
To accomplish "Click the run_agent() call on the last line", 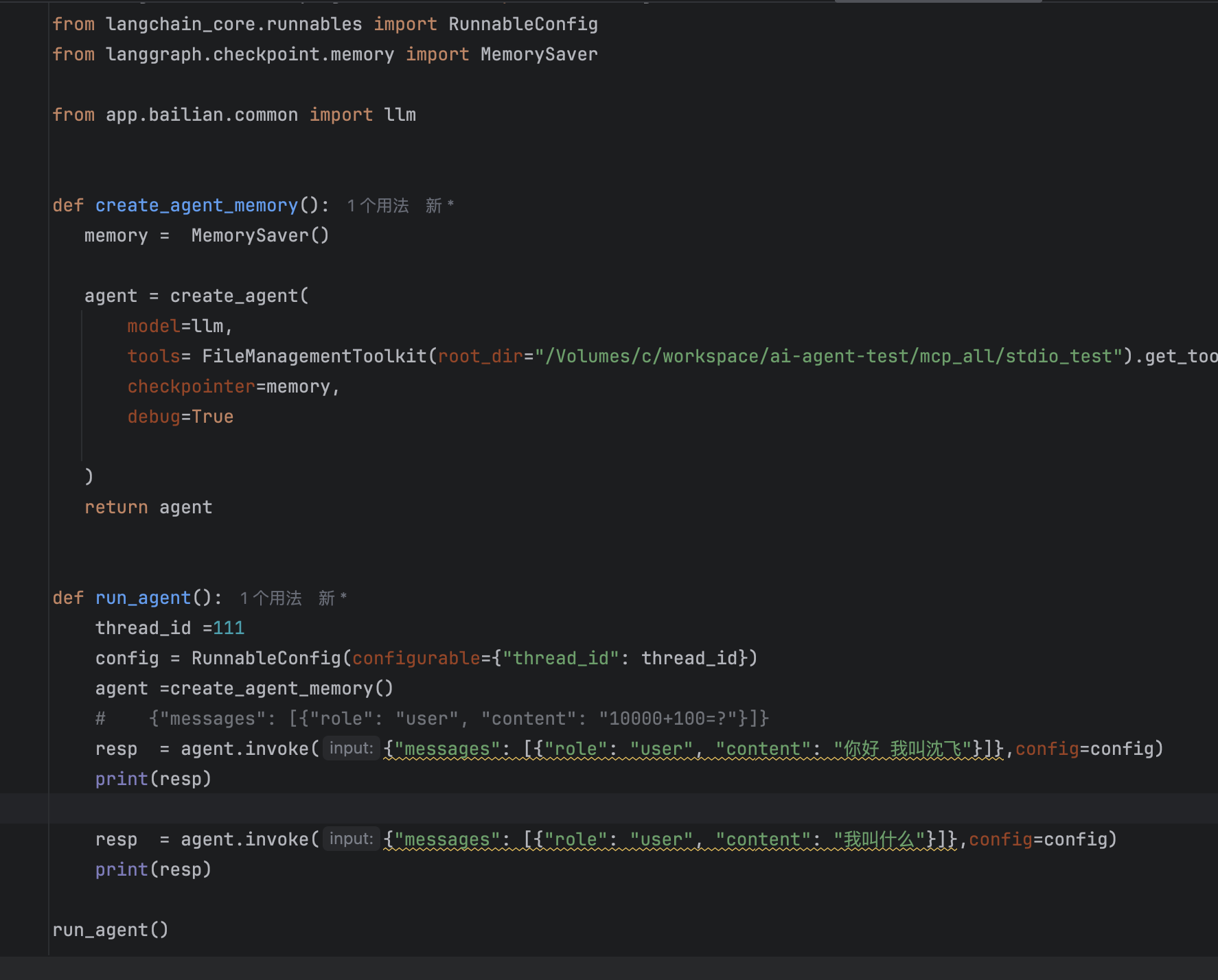I will 110,930.
